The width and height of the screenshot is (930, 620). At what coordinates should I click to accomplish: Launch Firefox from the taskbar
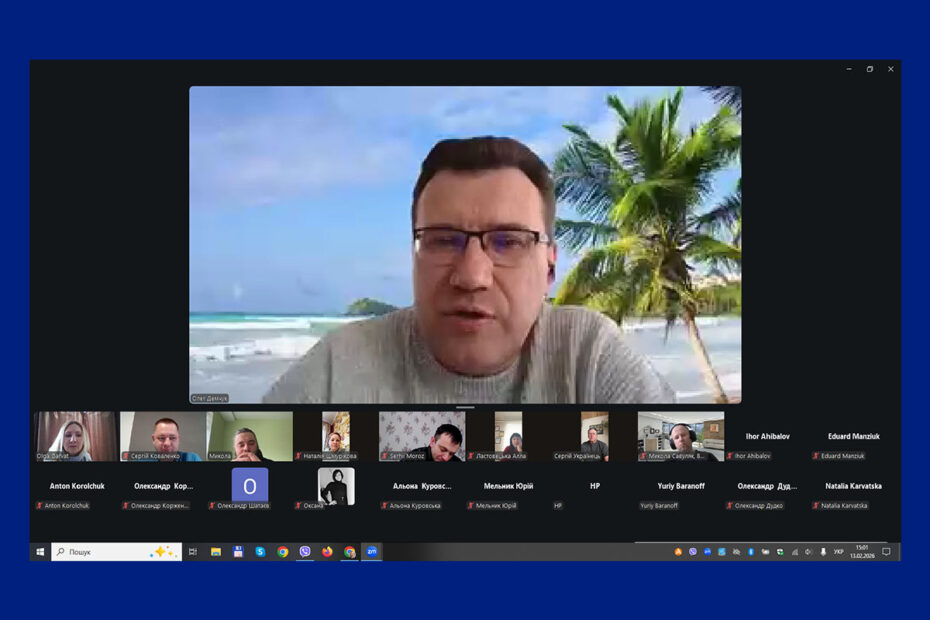coord(327,551)
